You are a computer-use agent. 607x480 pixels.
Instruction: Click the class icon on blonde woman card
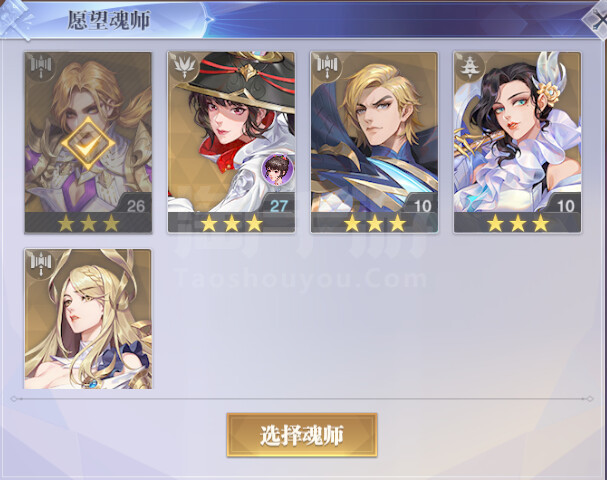coord(41,264)
